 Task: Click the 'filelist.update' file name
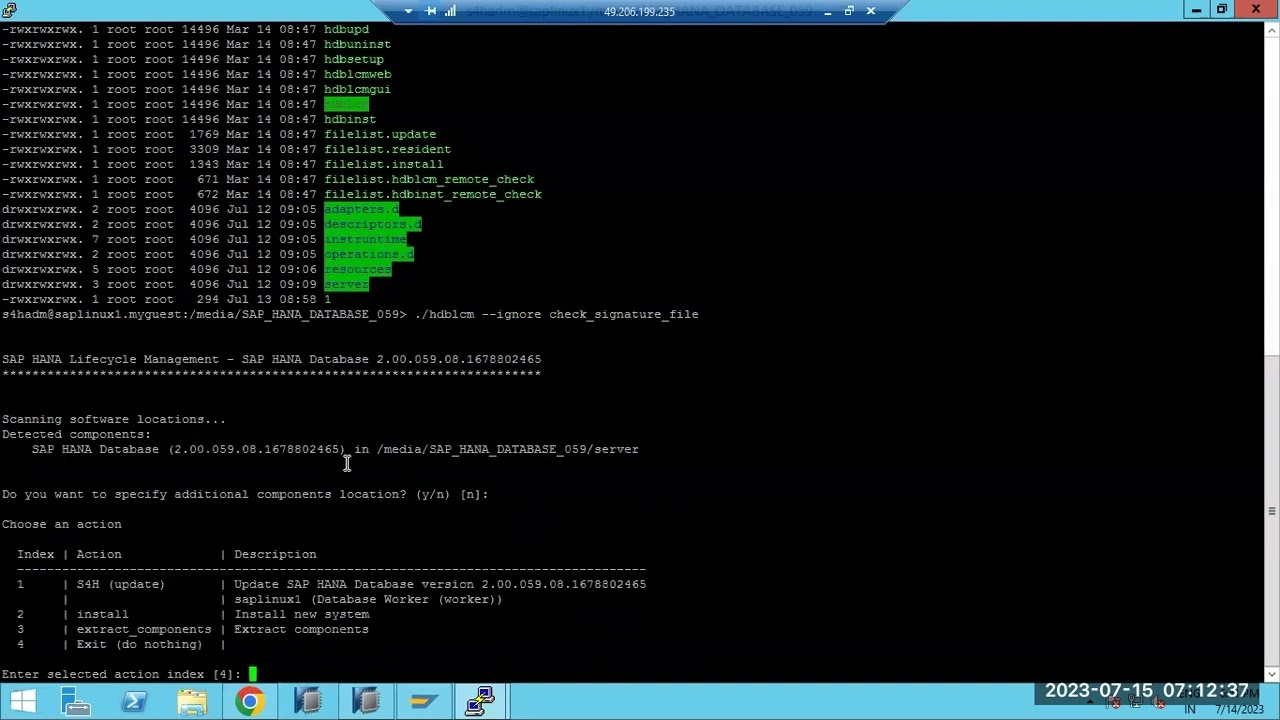point(380,134)
